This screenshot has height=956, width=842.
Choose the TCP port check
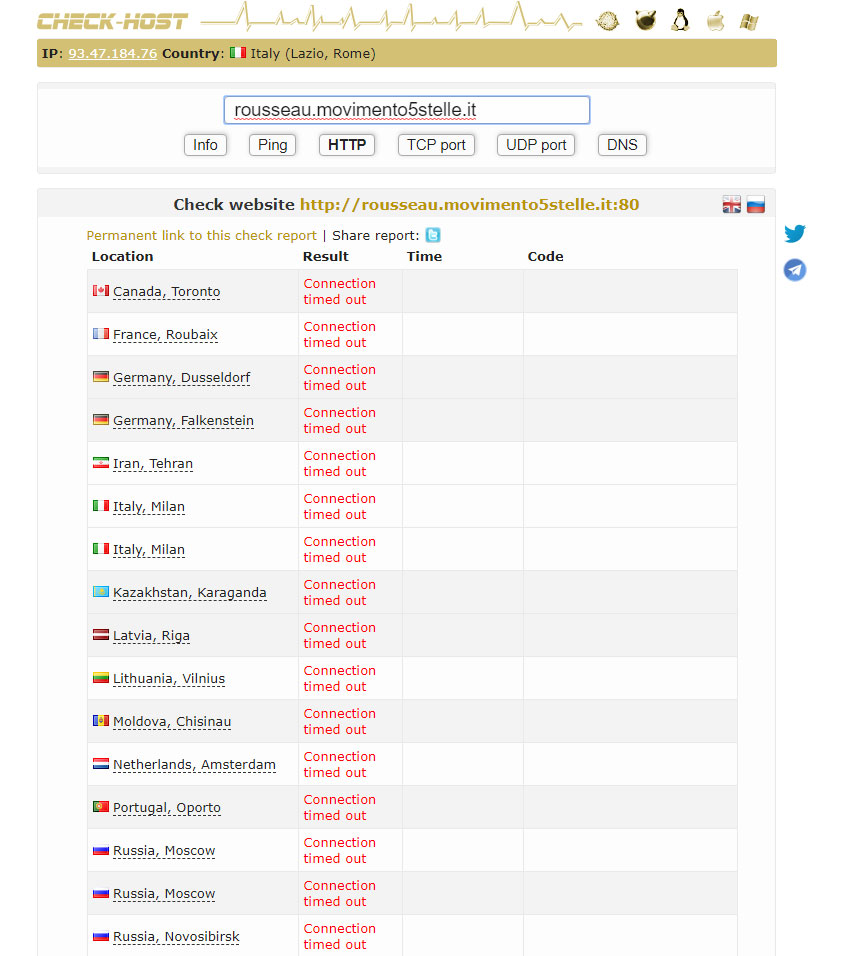point(436,145)
